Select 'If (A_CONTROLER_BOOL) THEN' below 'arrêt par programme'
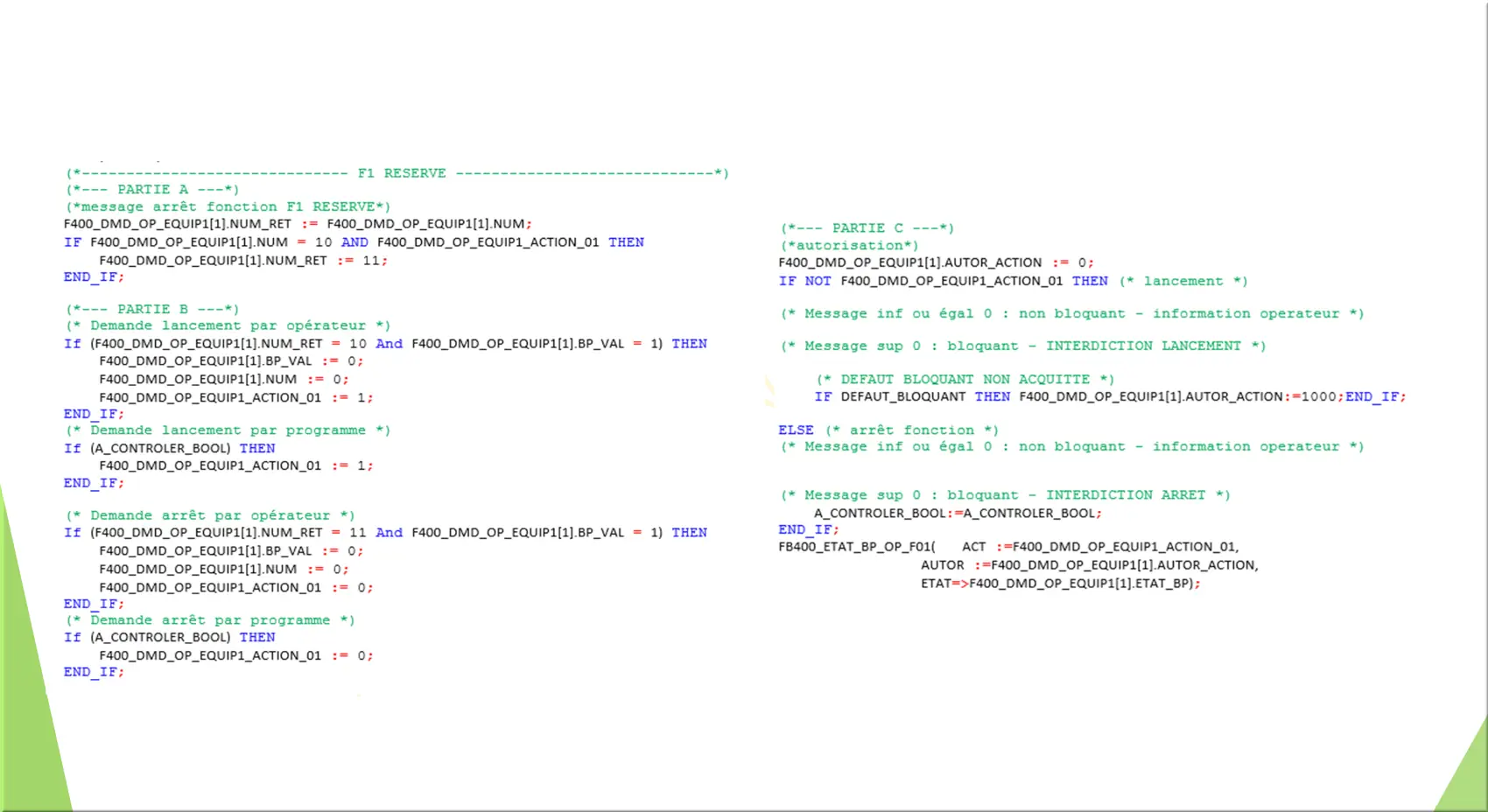Screen dimensions: 1488x812 [x=169, y=638]
